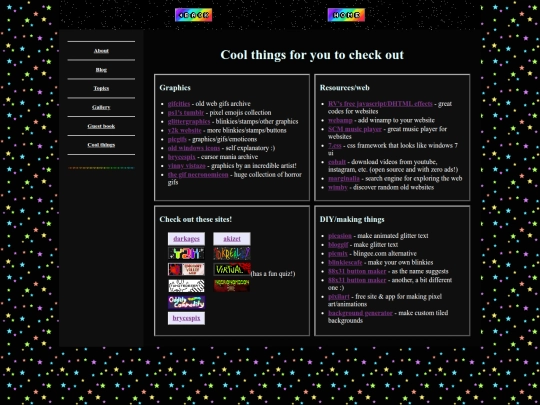Image resolution: width=540 pixels, height=405 pixels.
Task: Open the webamp link
Action: click(x=340, y=120)
